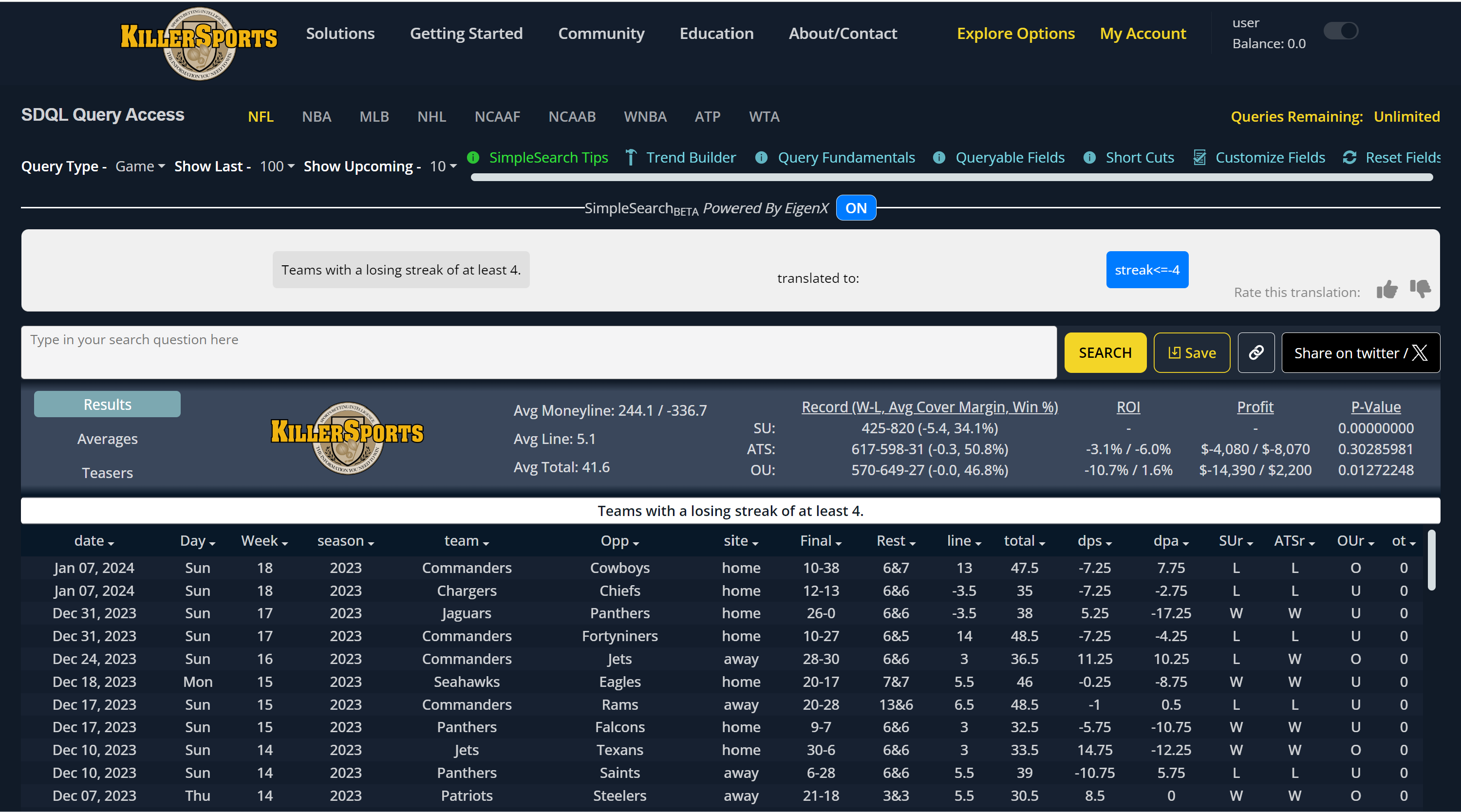Click the copy link chain icon button
This screenshot has width=1461, height=812.
click(x=1256, y=353)
